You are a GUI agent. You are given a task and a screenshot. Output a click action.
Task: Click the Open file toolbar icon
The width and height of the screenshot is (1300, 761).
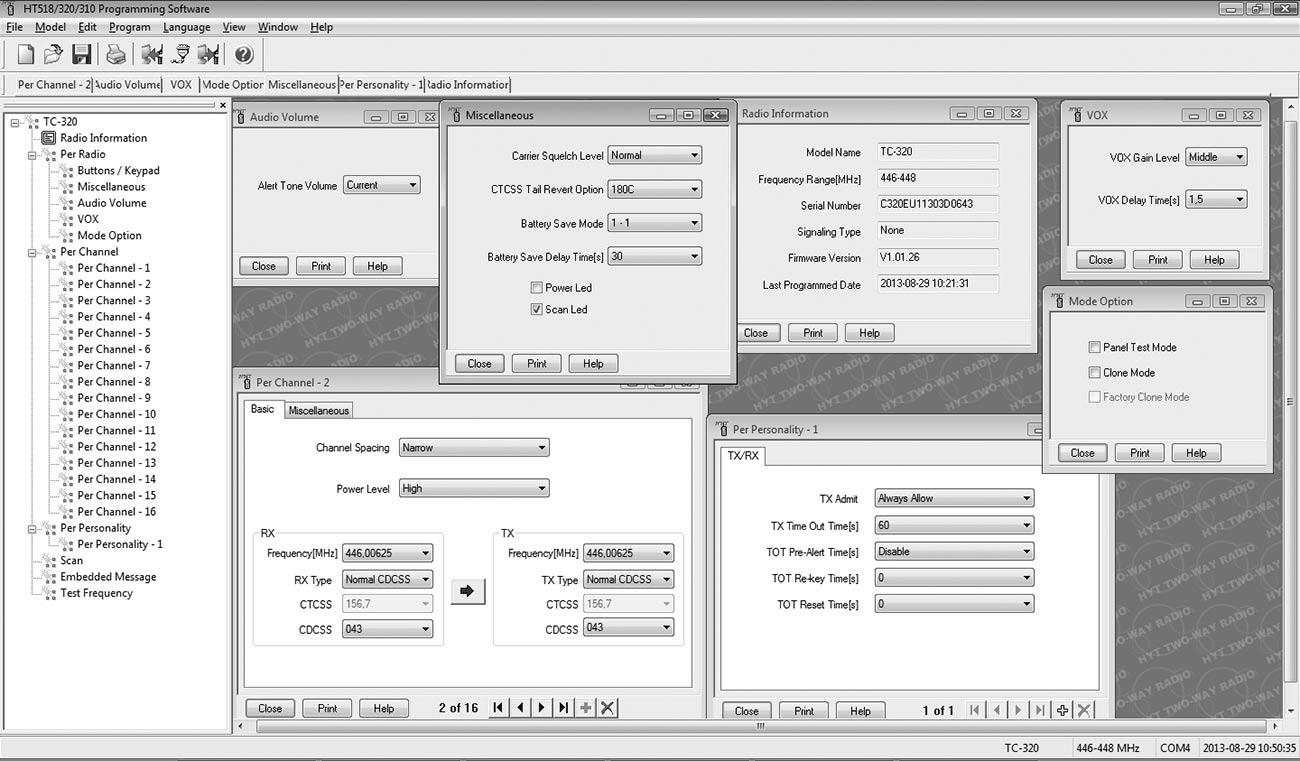click(x=53, y=55)
